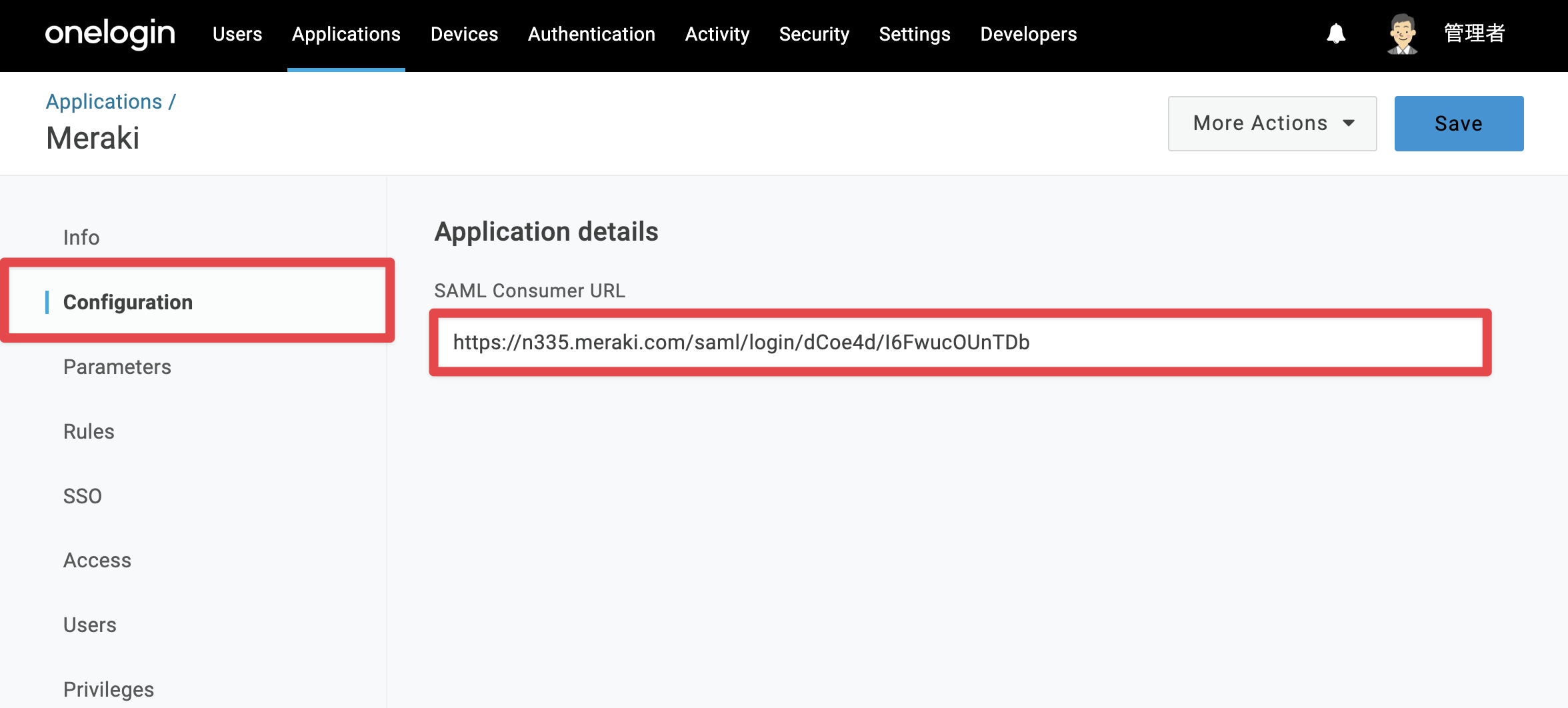Click the admin user avatar
The width and height of the screenshot is (1568, 708).
point(1403,34)
